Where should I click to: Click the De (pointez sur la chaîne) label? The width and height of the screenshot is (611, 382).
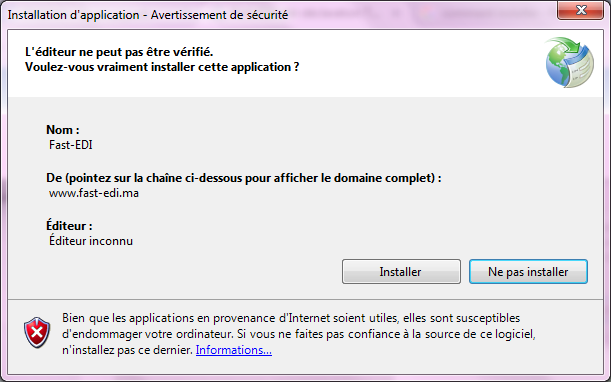point(244,178)
